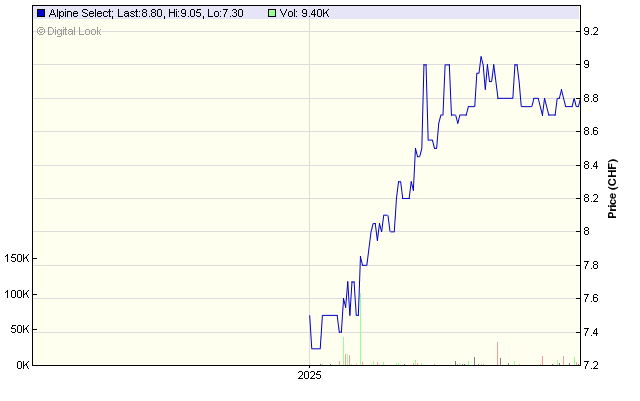Select the 9.2 price axis label

coord(592,31)
